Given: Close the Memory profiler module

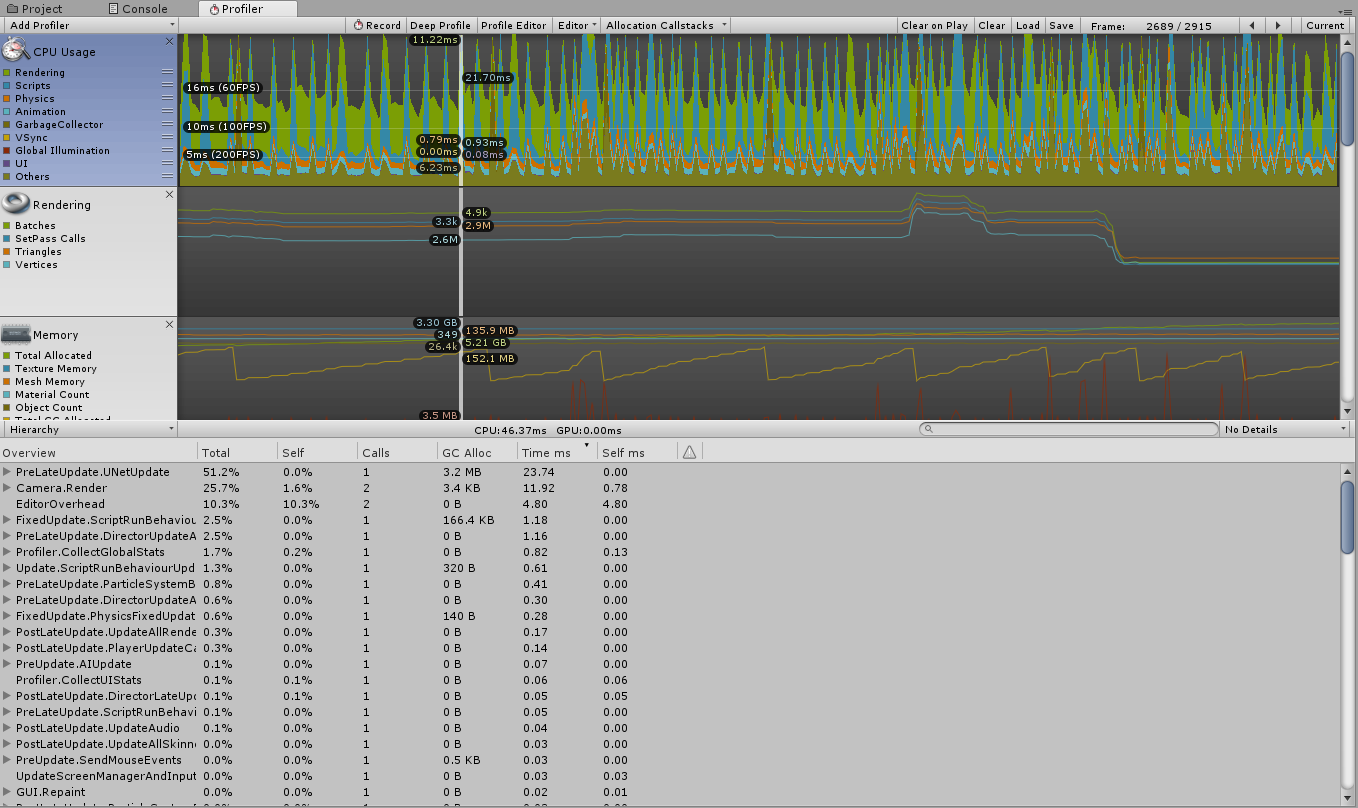Looking at the screenshot, I should 169,325.
